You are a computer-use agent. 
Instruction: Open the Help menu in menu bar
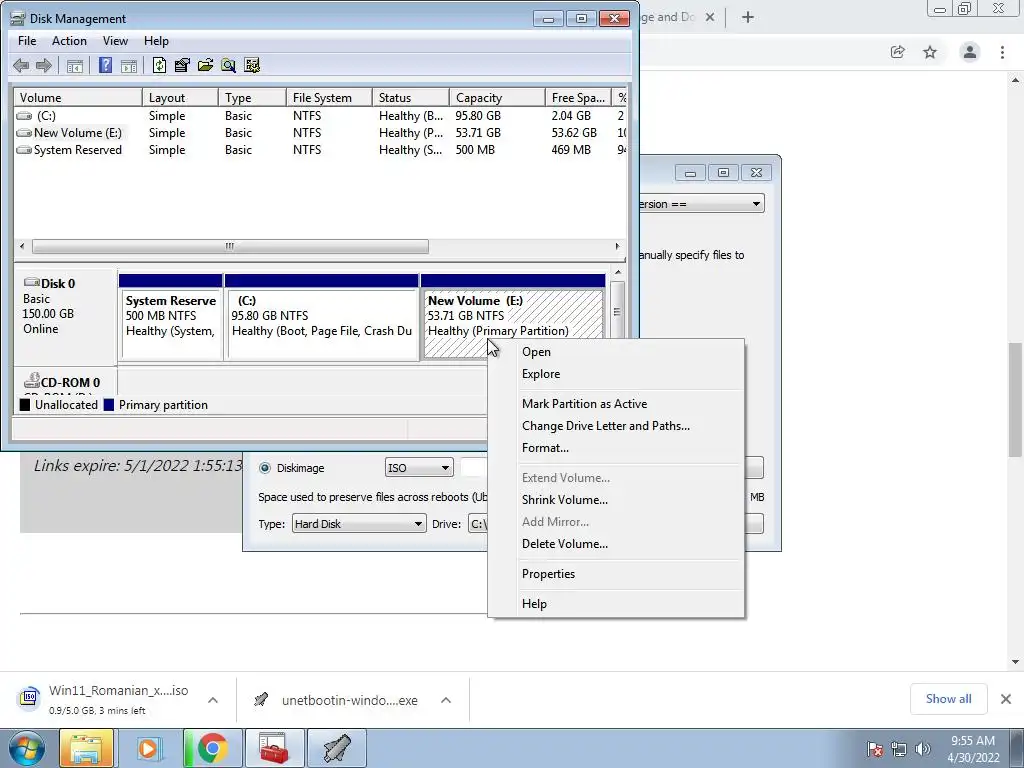coord(156,40)
